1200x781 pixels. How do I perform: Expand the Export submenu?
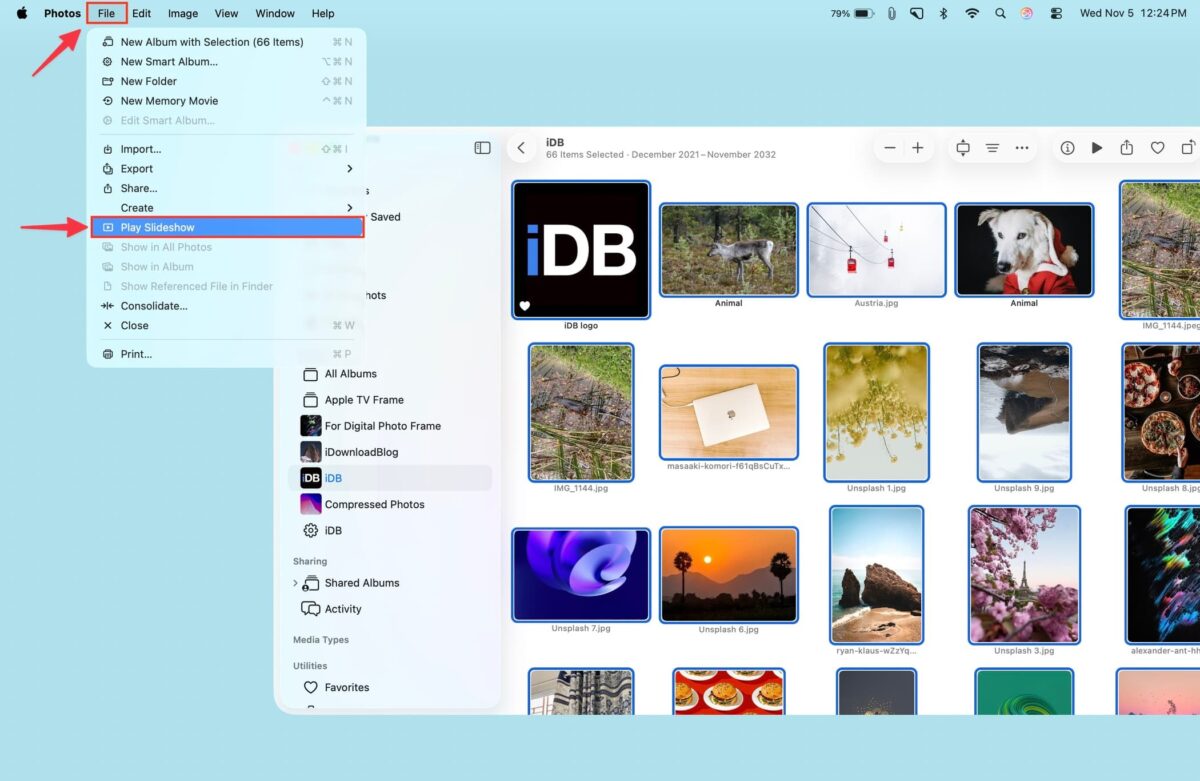pyautogui.click(x=227, y=169)
